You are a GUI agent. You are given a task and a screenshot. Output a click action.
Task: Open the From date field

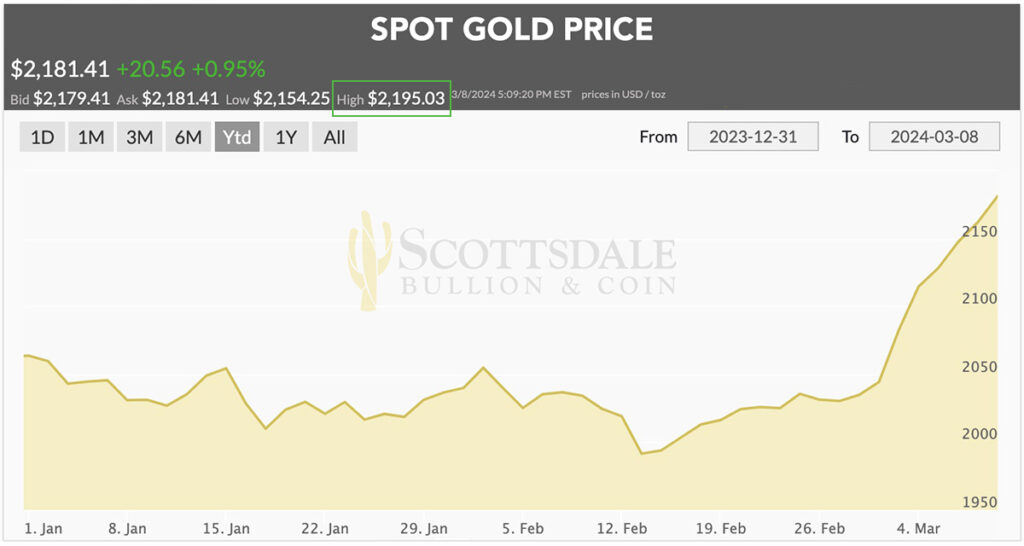pos(753,137)
